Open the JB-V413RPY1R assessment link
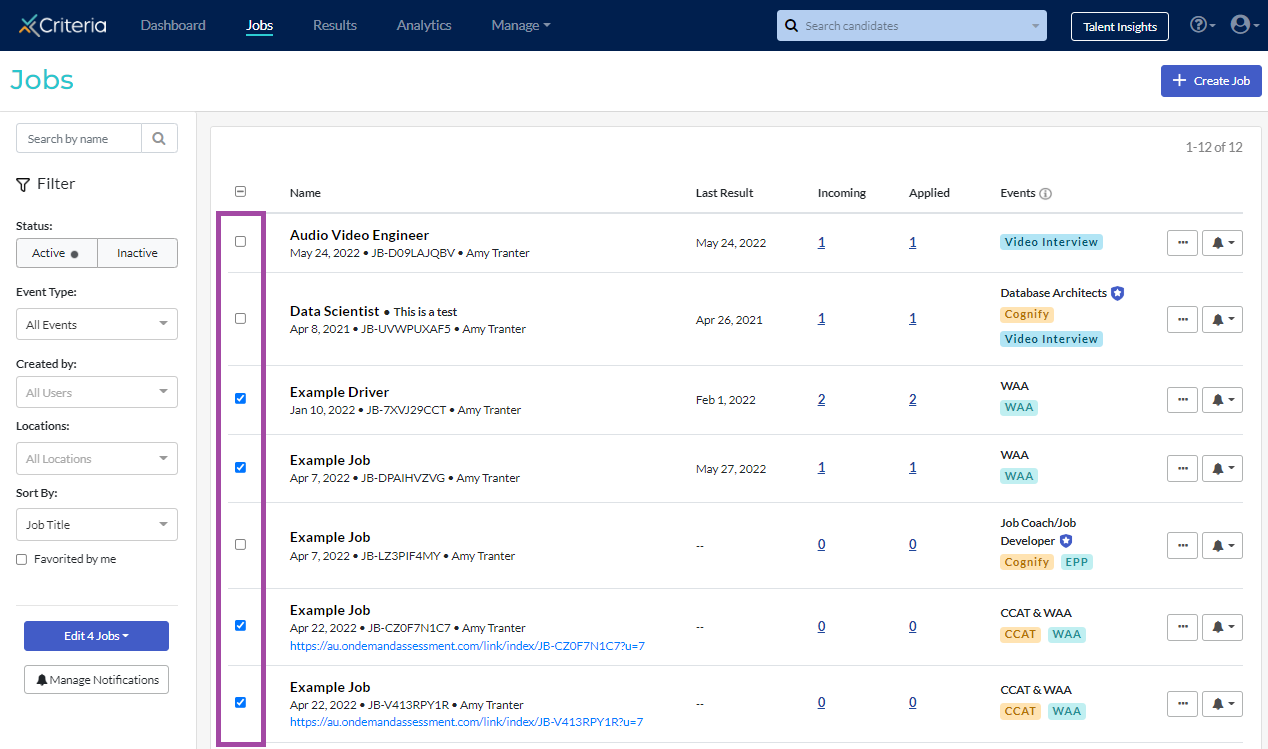The image size is (1268, 749). pyautogui.click(x=466, y=721)
